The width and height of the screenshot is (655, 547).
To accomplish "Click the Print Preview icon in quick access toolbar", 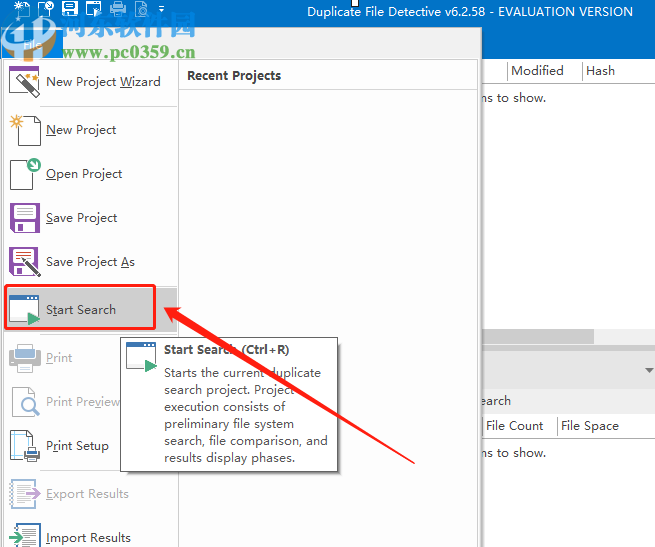I will coord(142,8).
